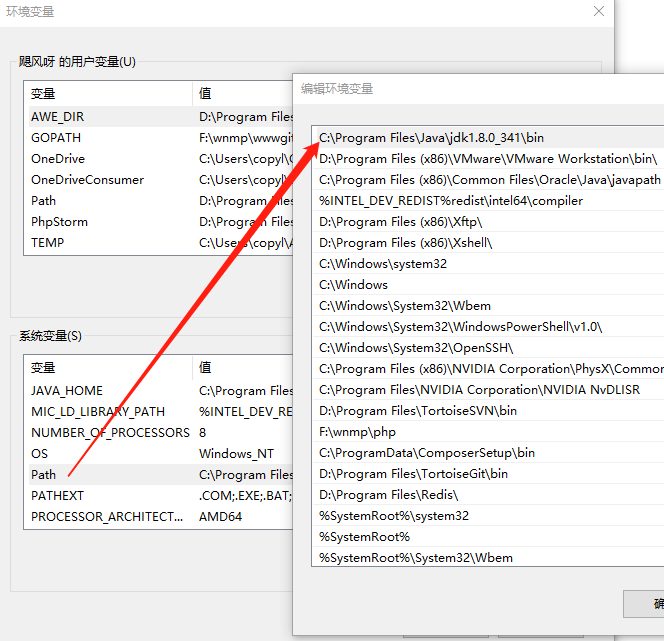The image size is (664, 641).
Task: Select the PhpStorm user variable row
Action: pyautogui.click(x=59, y=222)
